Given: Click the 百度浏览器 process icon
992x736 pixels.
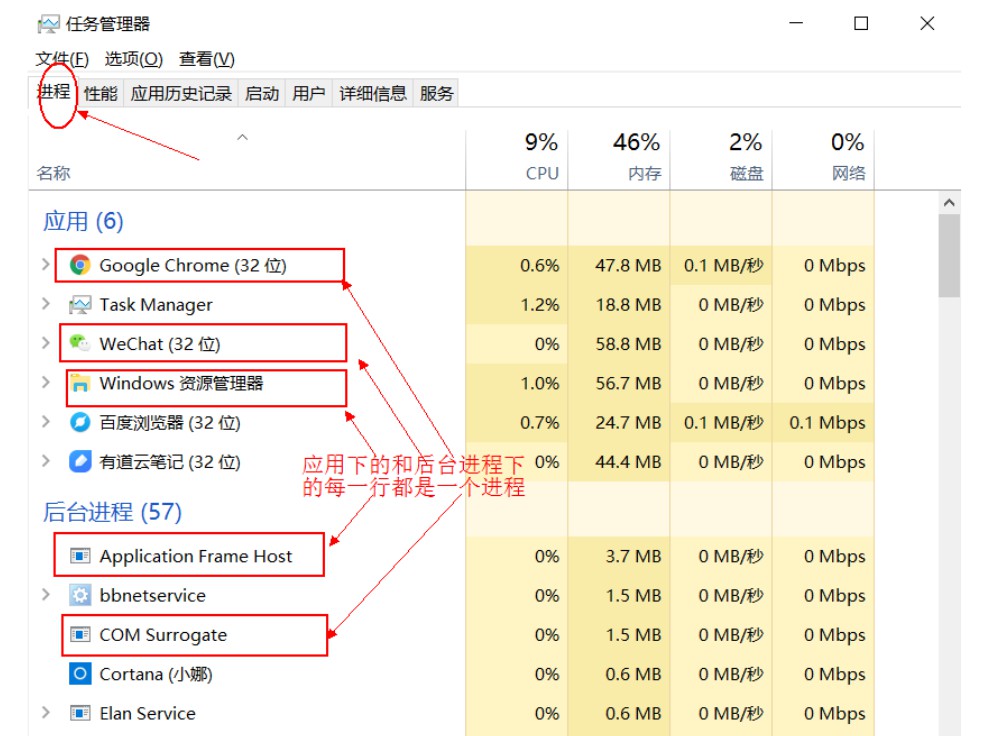Looking at the screenshot, I should [x=80, y=422].
